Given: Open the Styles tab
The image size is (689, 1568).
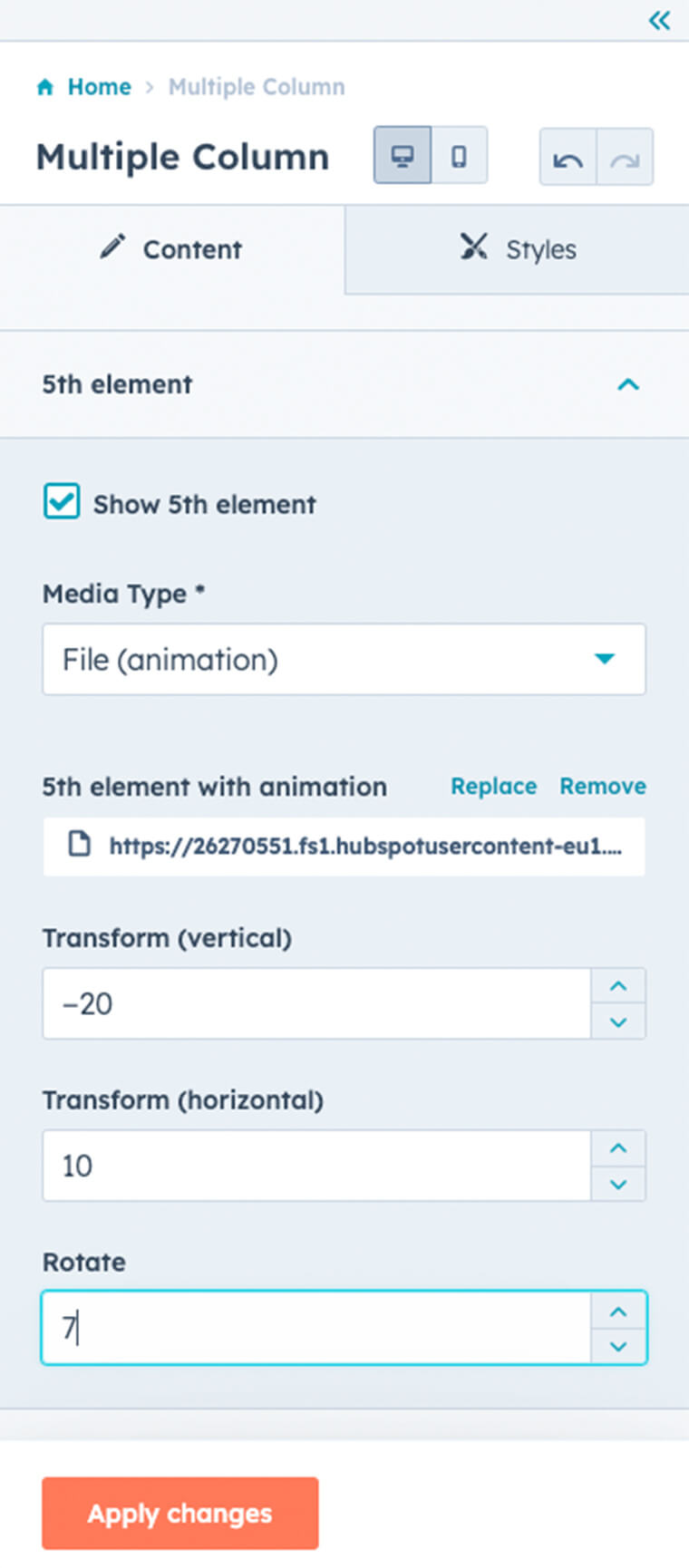Looking at the screenshot, I should click(x=517, y=249).
